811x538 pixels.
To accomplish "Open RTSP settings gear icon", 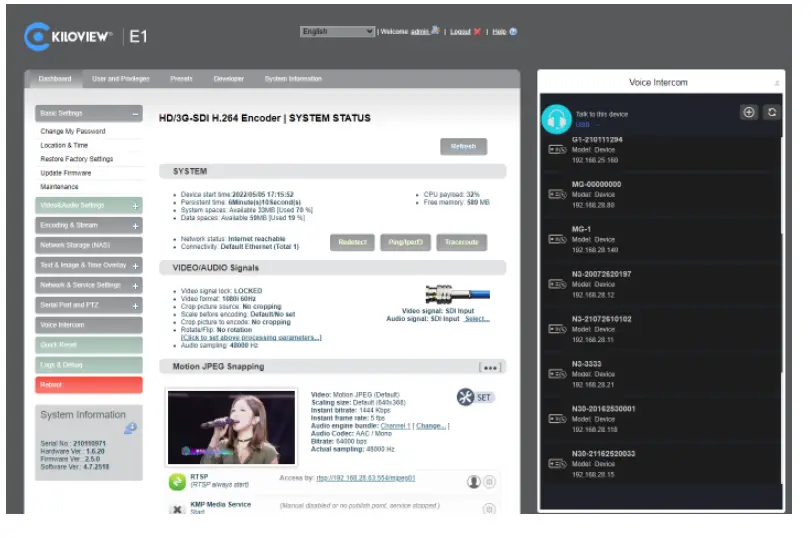I will pos(489,482).
